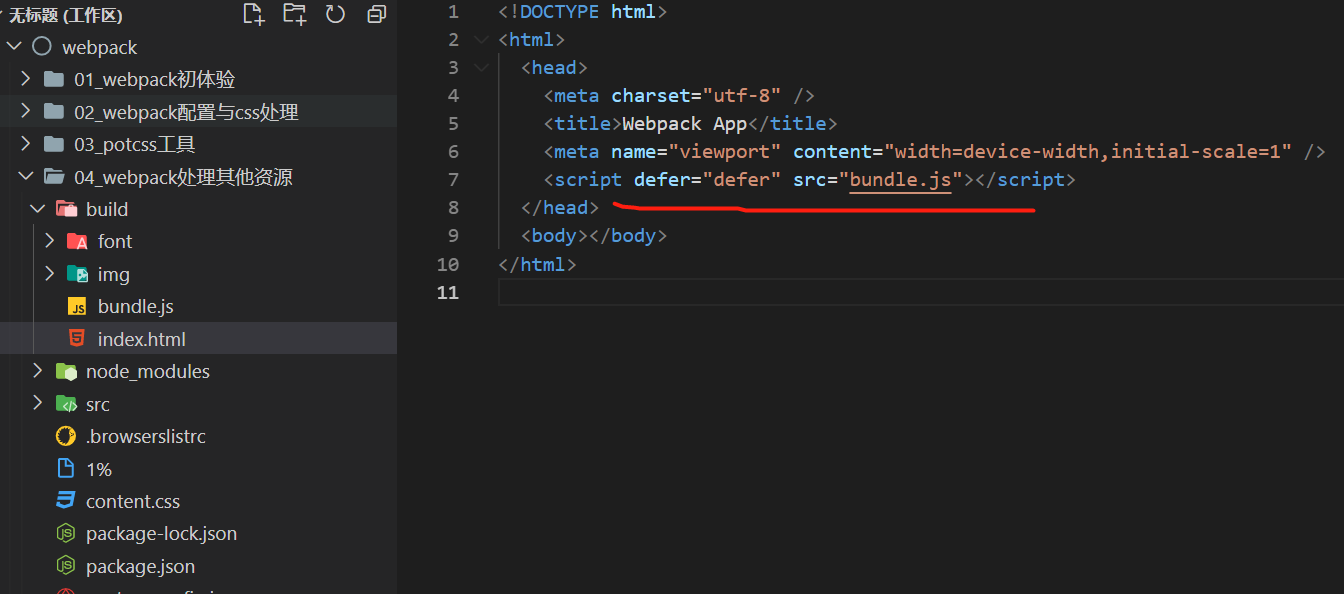
Task: Click the font folder icon
Action: point(78,241)
